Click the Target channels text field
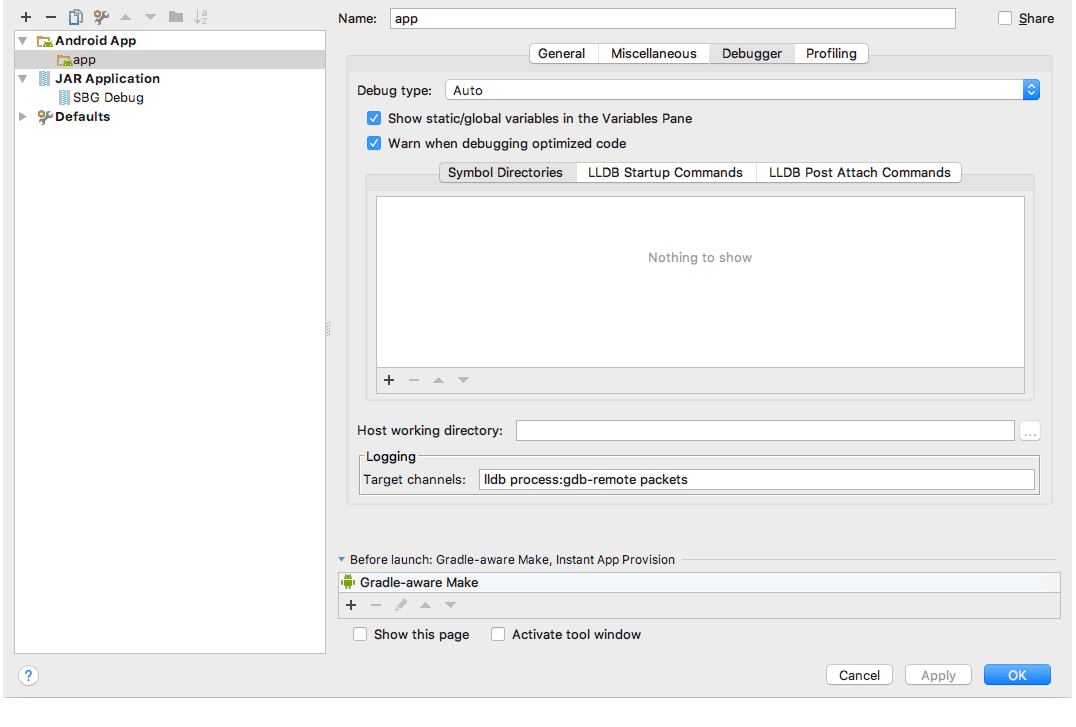The width and height of the screenshot is (1076, 727). pyautogui.click(x=756, y=480)
